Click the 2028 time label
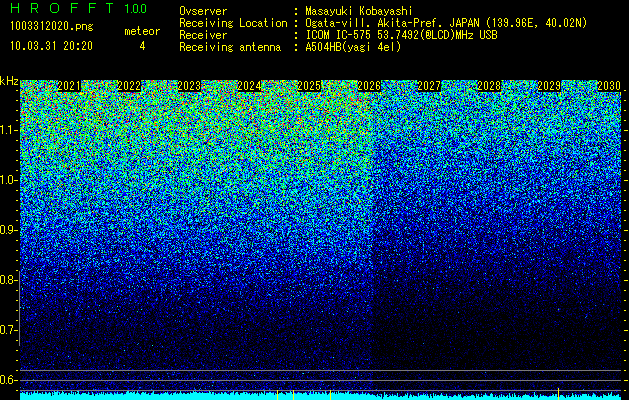Screen dimensions: 629x400 489,86
